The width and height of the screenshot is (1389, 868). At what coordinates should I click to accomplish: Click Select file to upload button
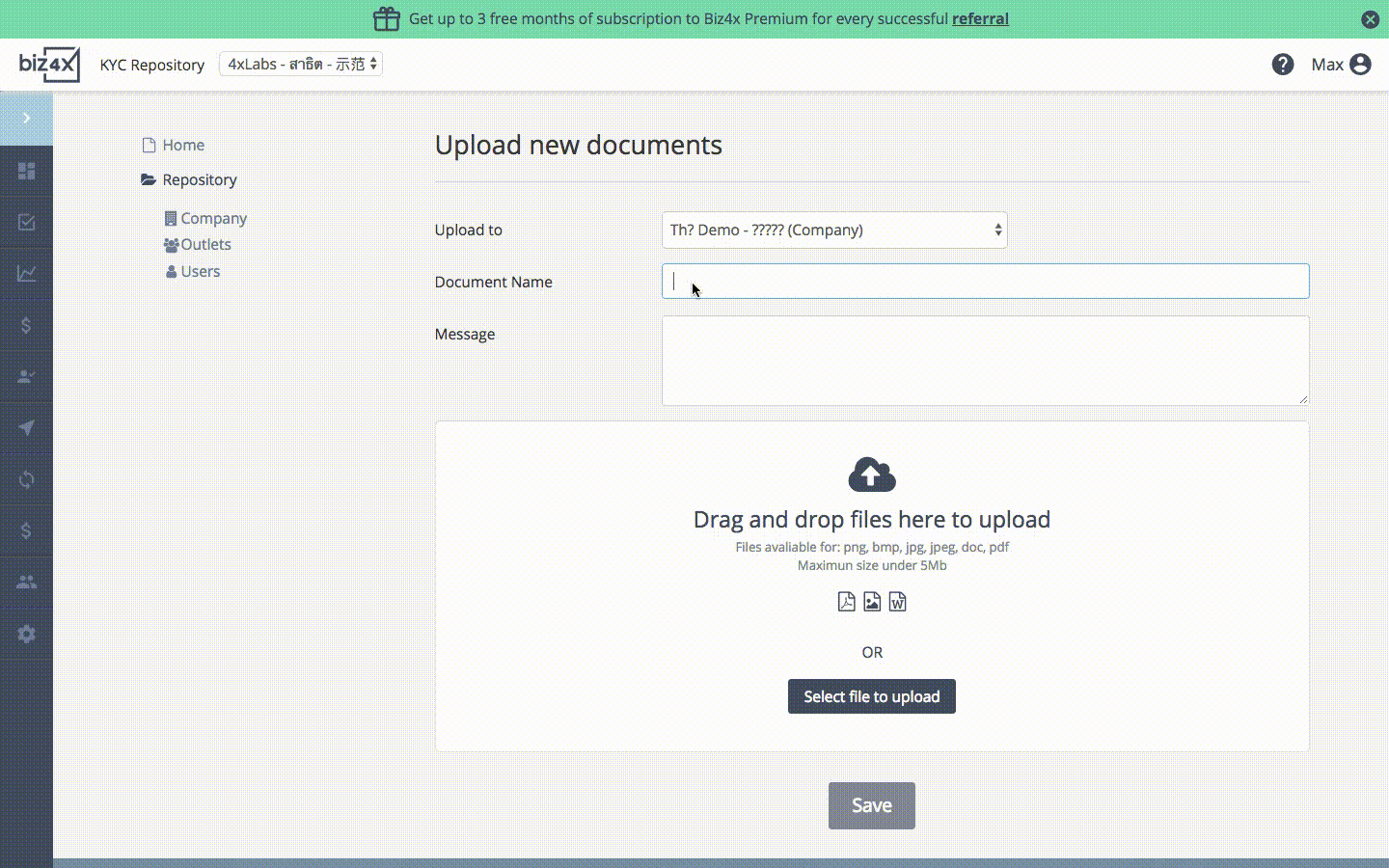coord(872,696)
